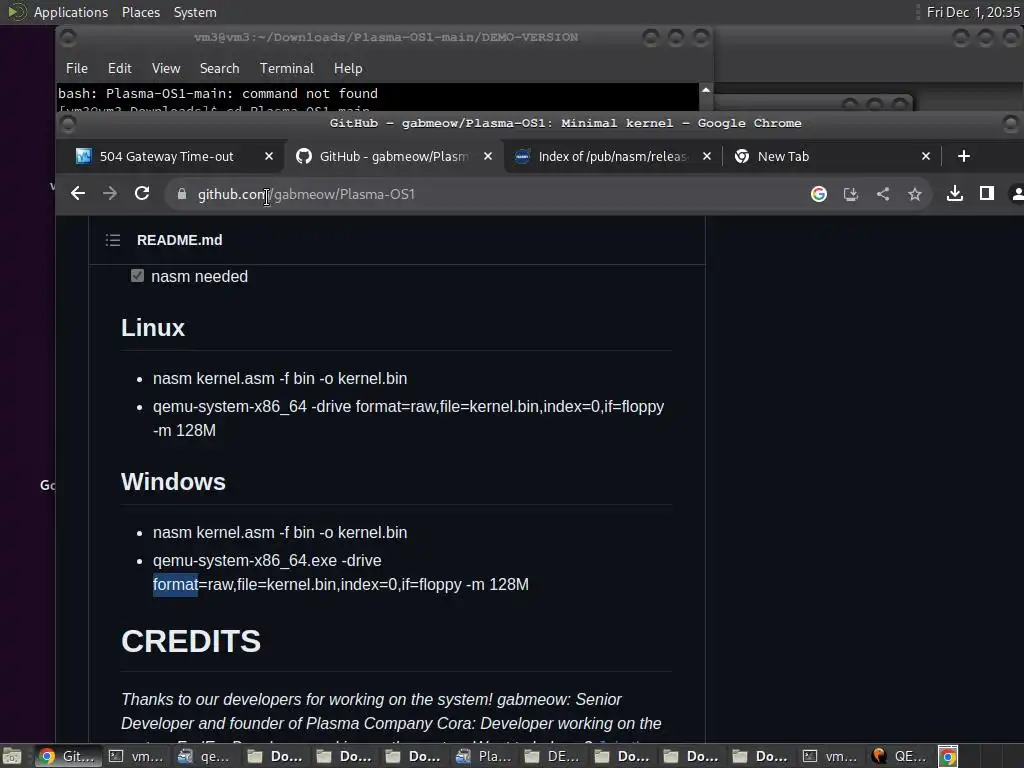Open a new Chrome tab with the plus button
This screenshot has width=1024, height=768.
coord(963,156)
